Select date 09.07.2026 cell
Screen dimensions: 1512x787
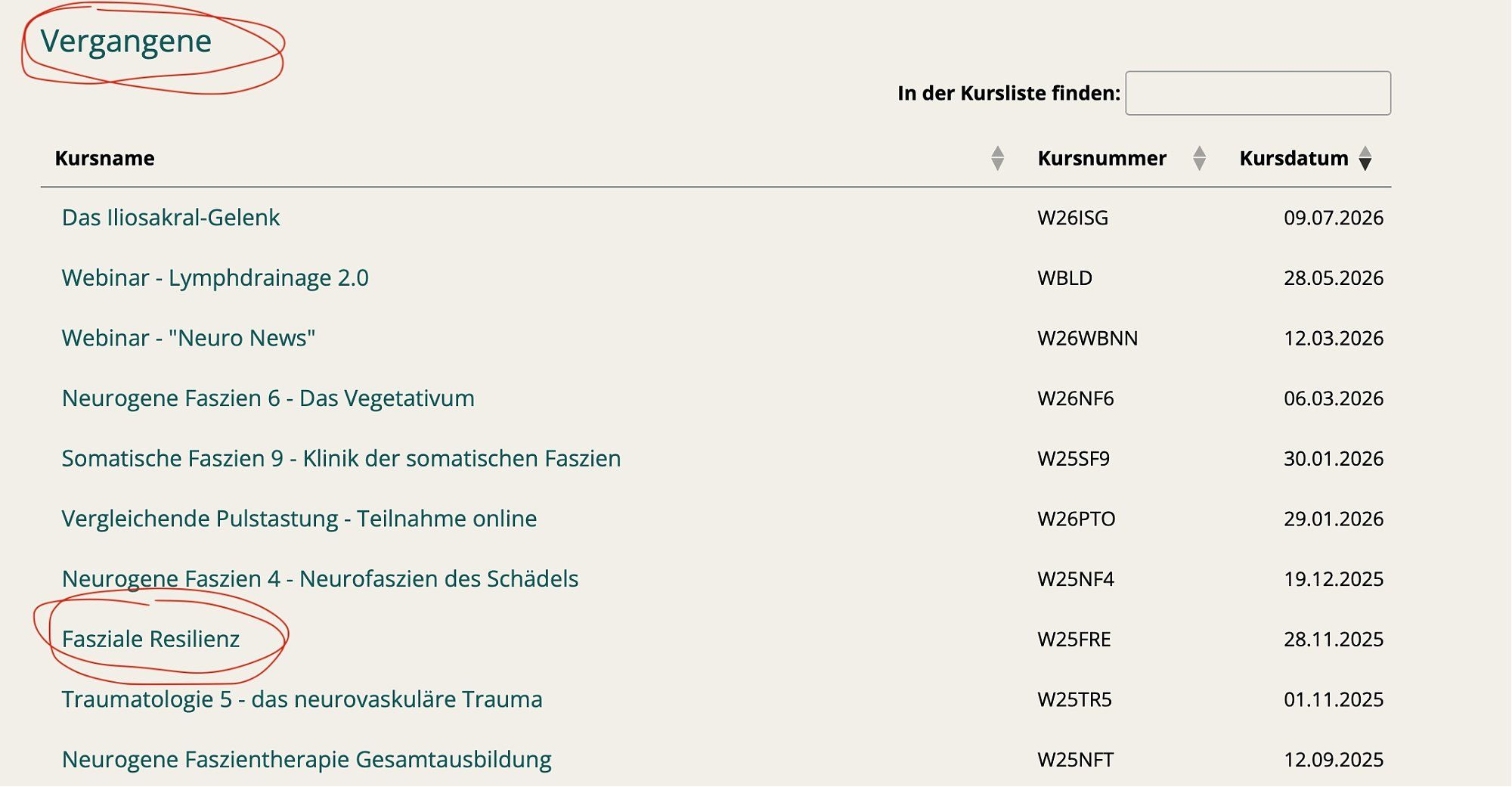click(1334, 218)
